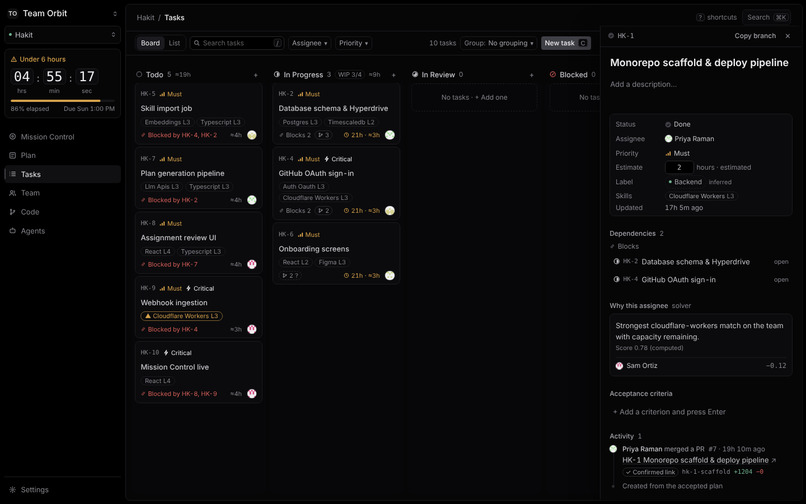This screenshot has height=504, width=806.
Task: Open the Priority filter dropdown
Action: pos(353,43)
